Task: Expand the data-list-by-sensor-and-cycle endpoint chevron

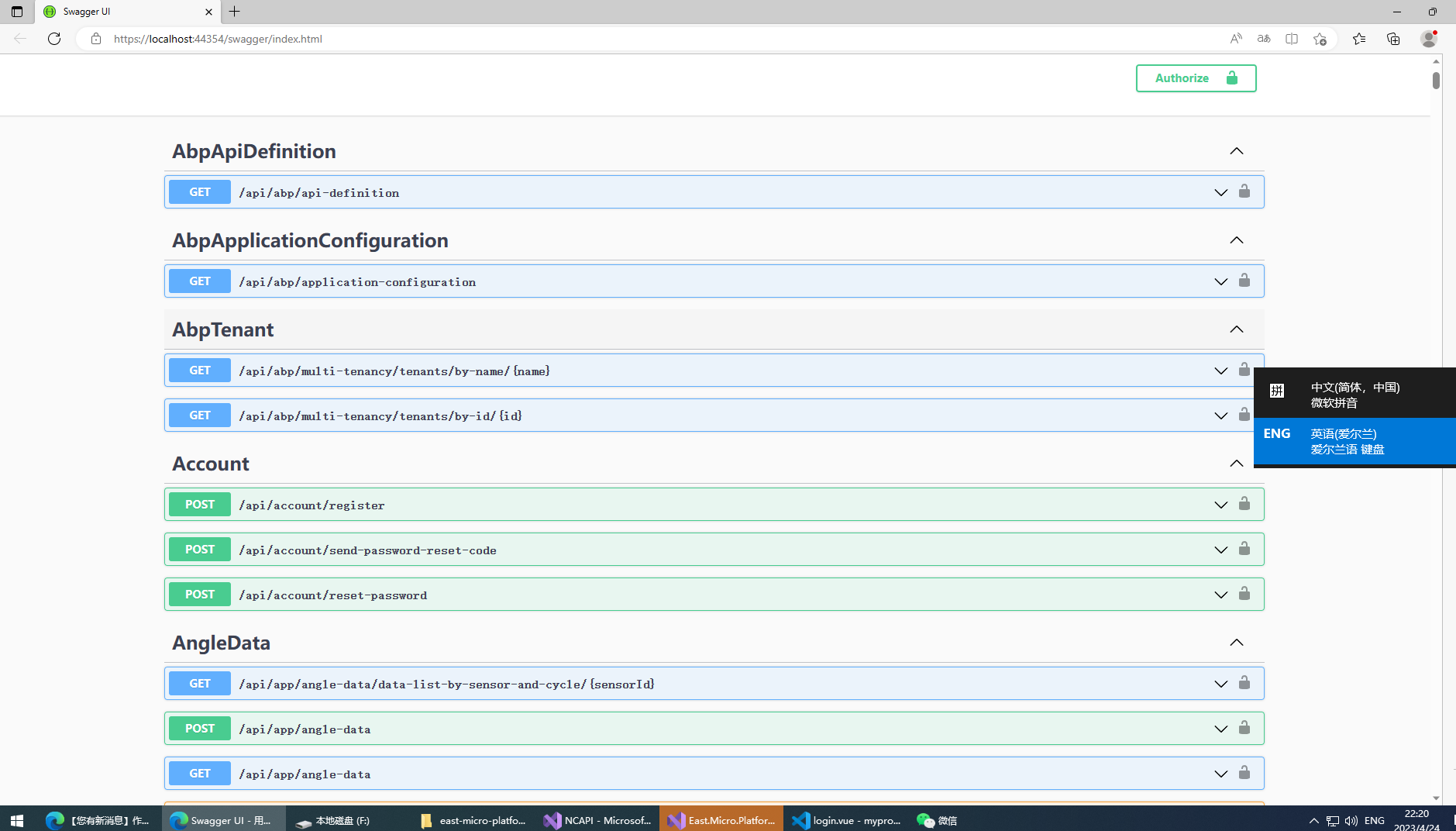Action: (1220, 684)
